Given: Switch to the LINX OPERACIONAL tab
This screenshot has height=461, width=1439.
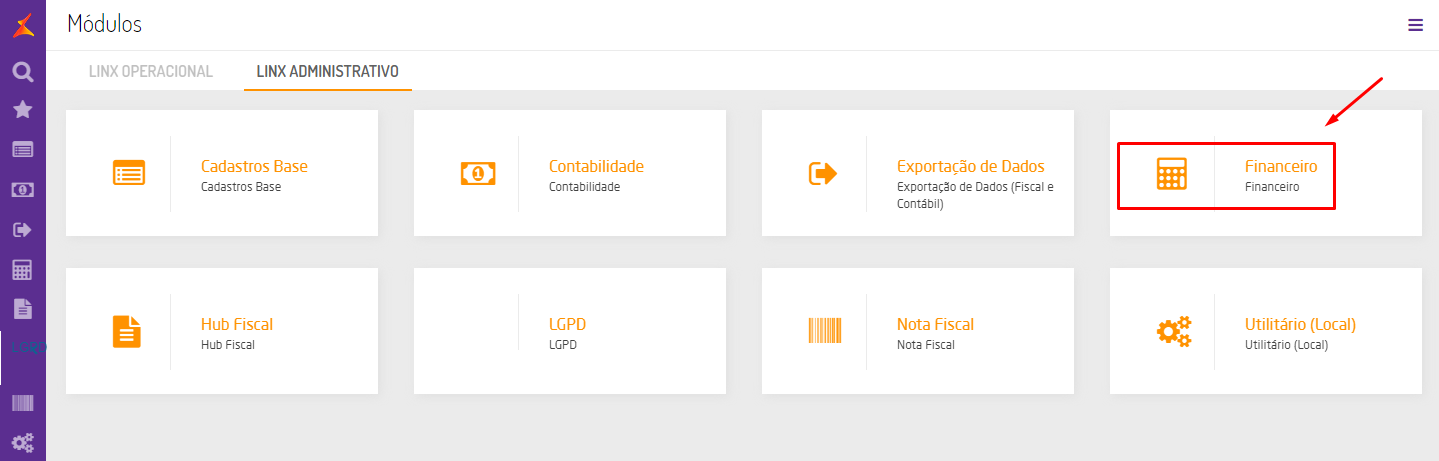Looking at the screenshot, I should point(151,71).
